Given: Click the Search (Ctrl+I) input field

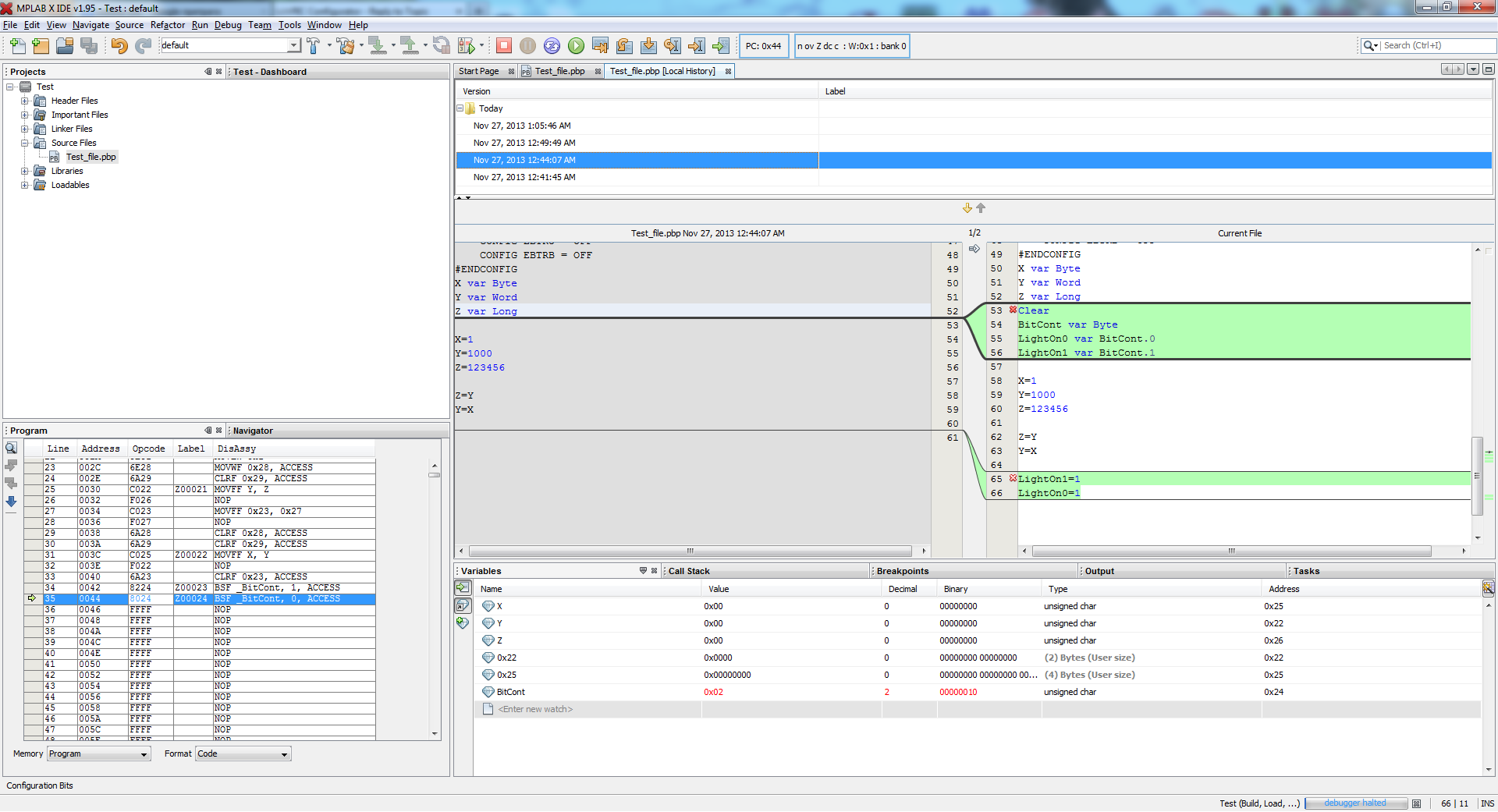Looking at the screenshot, I should pyautogui.click(x=1437, y=46).
